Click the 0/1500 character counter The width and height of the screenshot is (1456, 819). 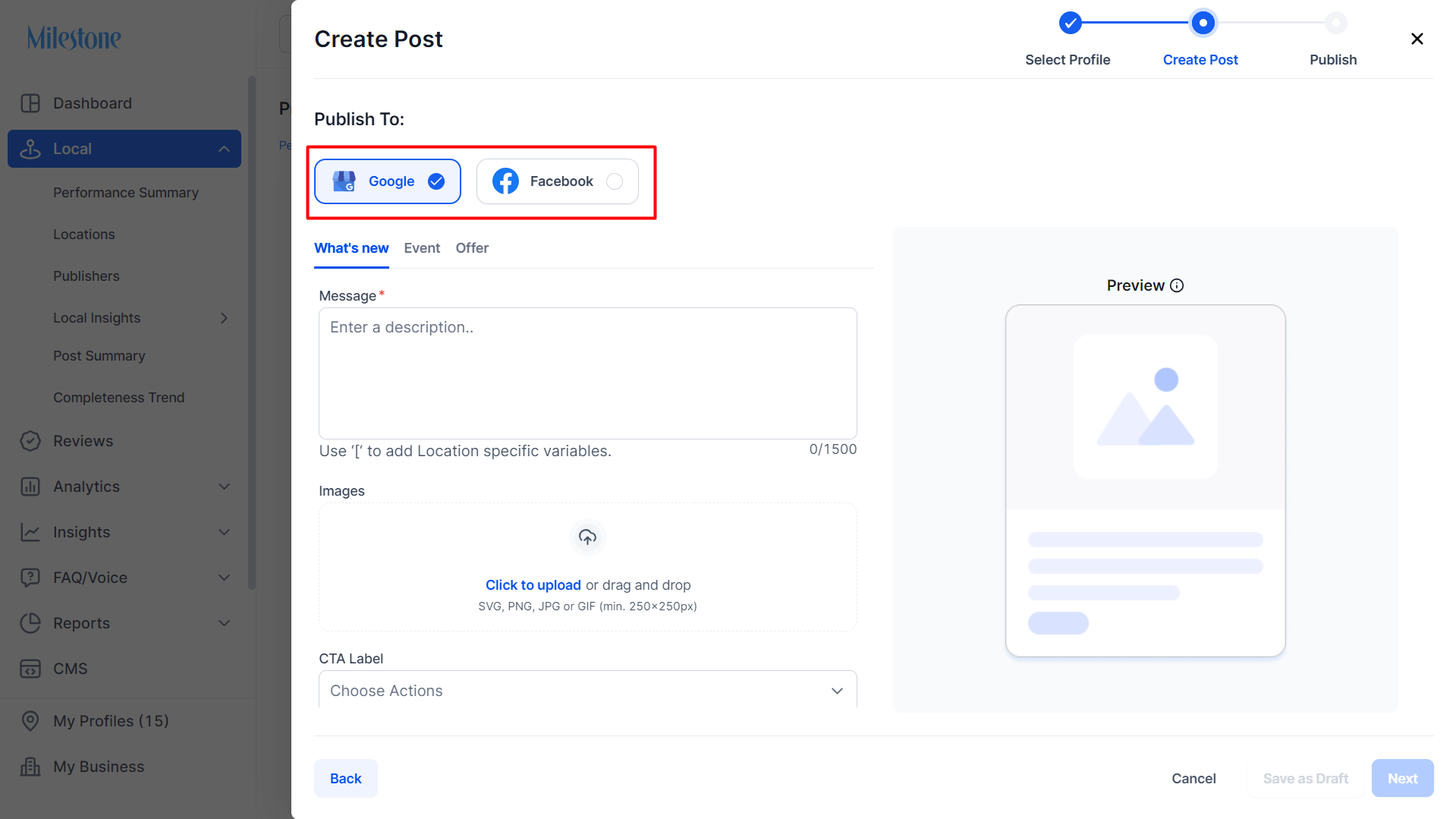833,449
